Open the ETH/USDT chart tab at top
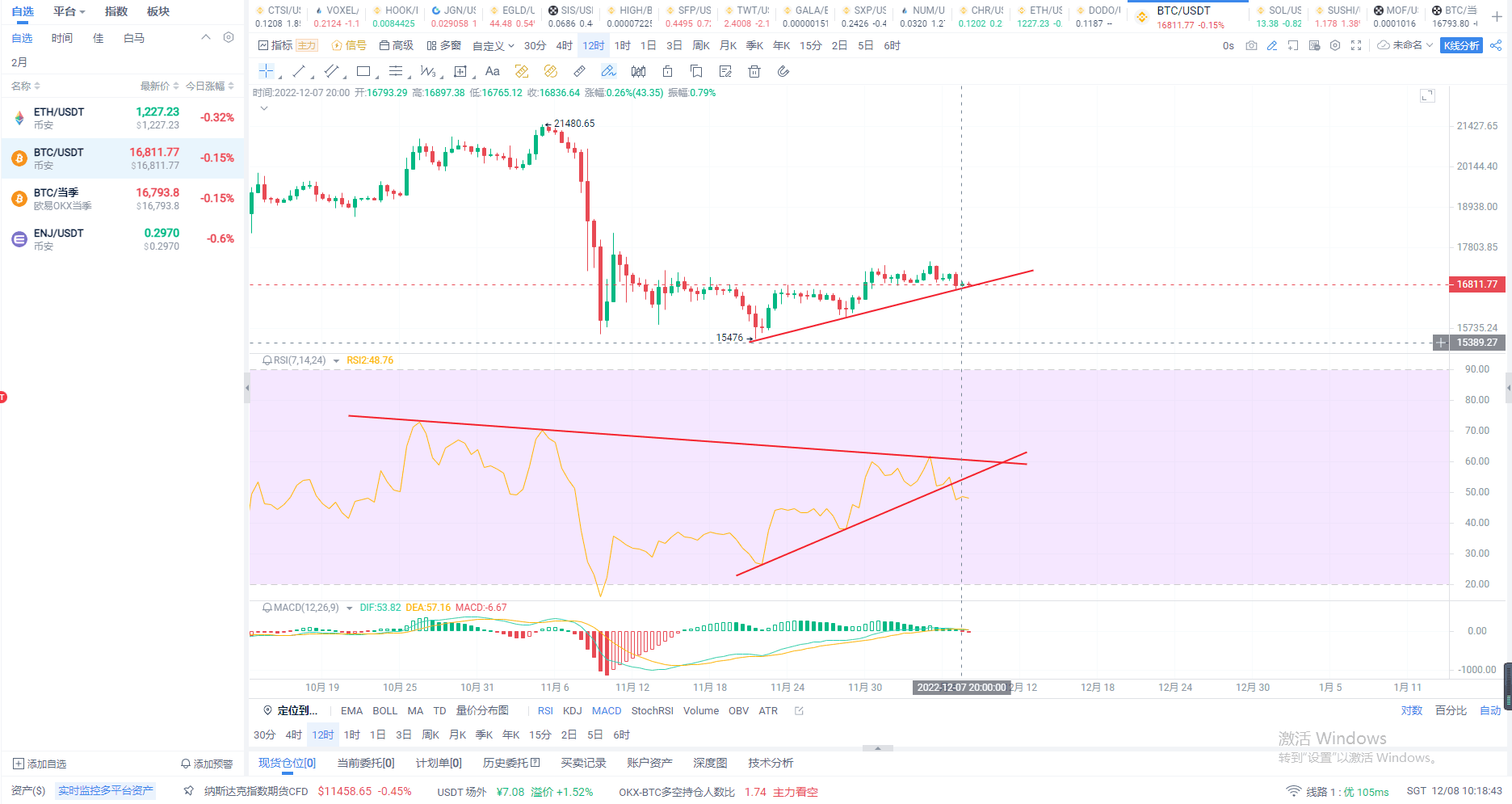Image resolution: width=1512 pixels, height=804 pixels. [x=1039, y=16]
